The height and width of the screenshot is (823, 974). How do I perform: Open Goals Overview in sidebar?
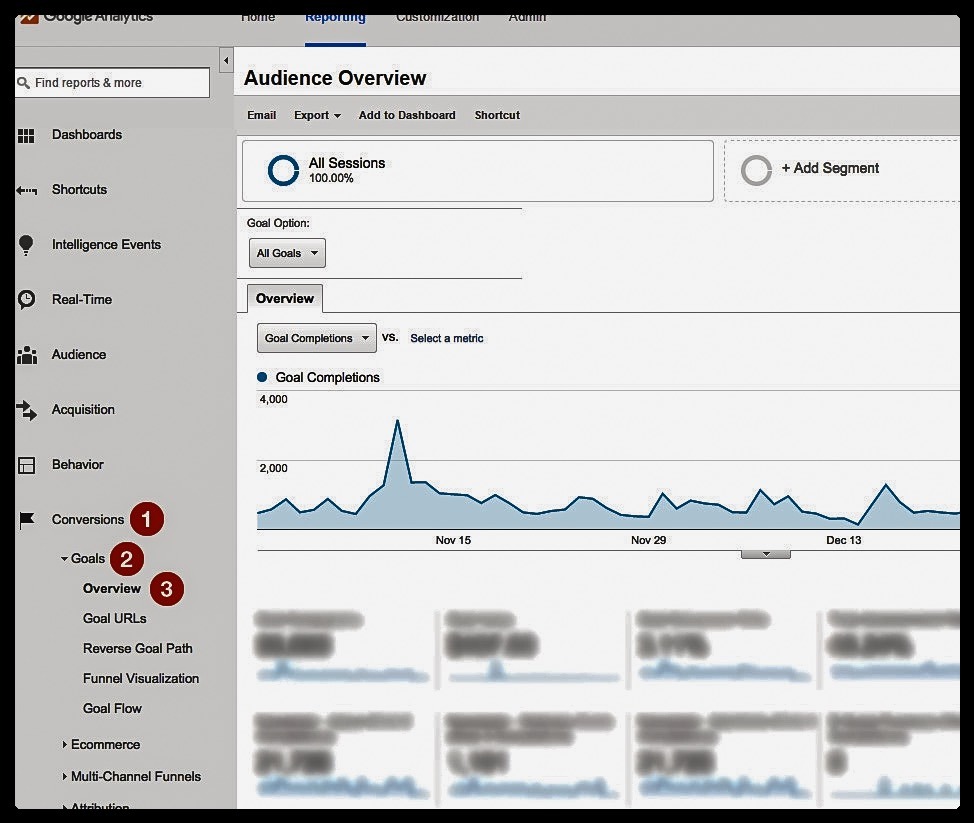(112, 588)
